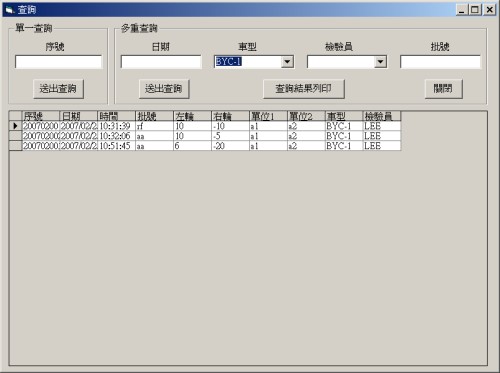Minimize the 查詢 window
This screenshot has height=373, width=500.
click(462, 10)
